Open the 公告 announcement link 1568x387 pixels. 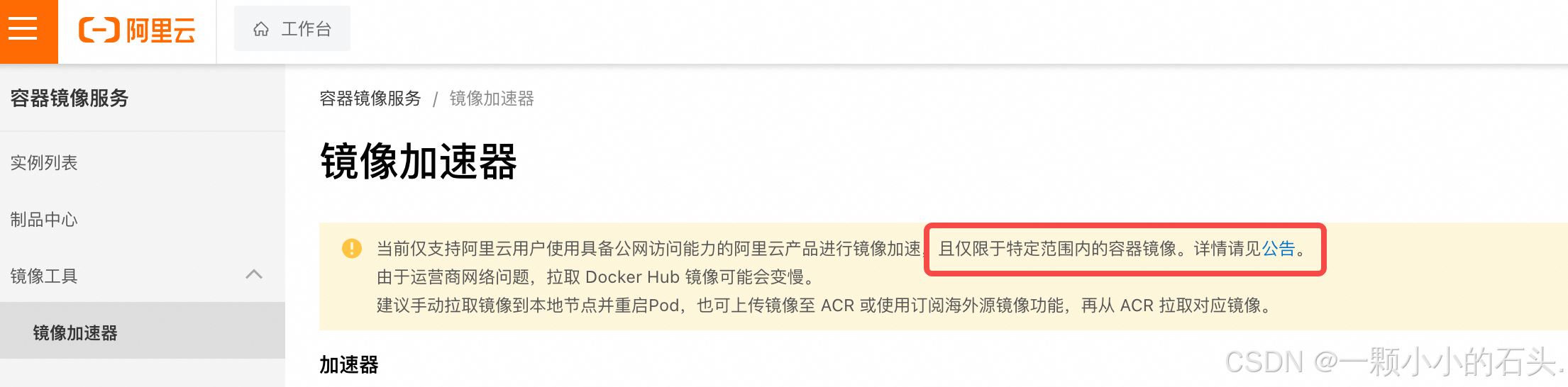(1279, 248)
